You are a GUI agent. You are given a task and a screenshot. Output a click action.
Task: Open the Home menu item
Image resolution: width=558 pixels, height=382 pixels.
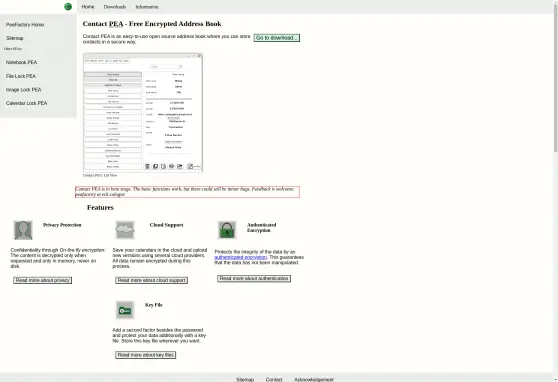click(88, 7)
